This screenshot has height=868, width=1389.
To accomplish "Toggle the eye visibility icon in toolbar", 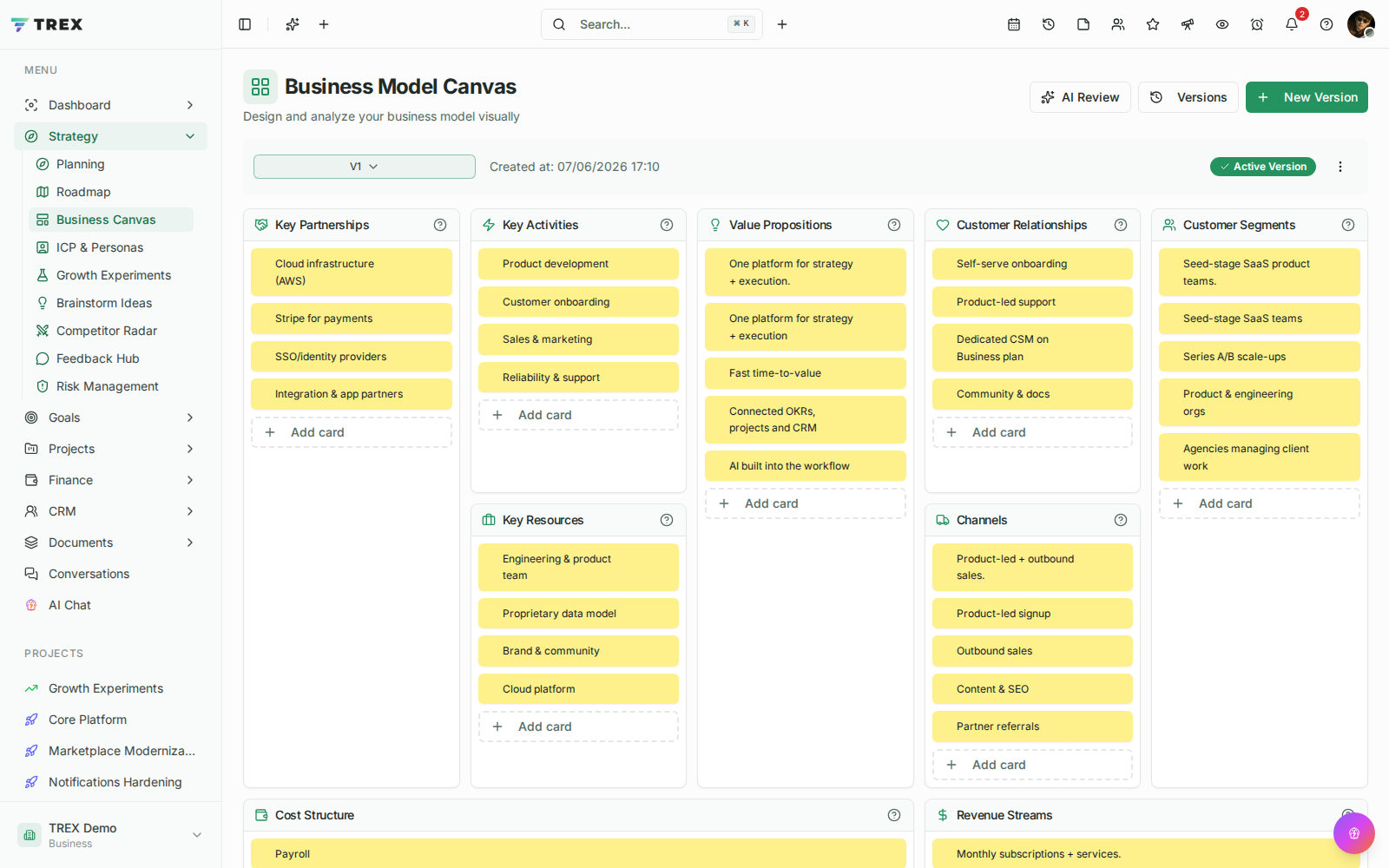I will pos(1222,24).
